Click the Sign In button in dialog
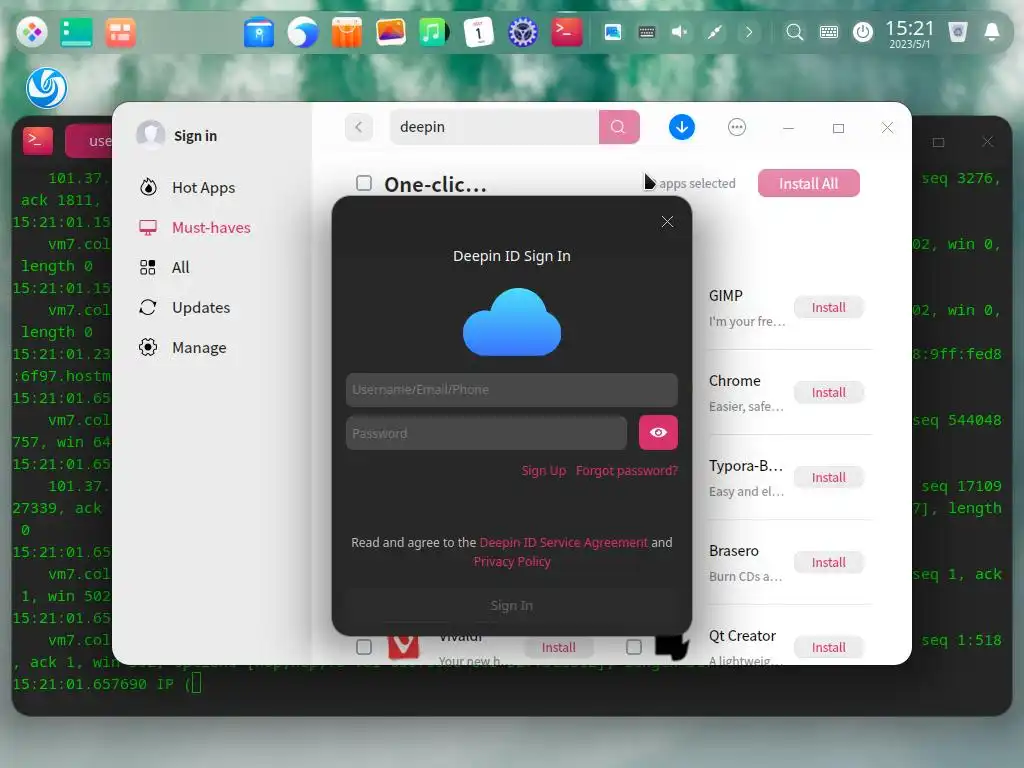Viewport: 1024px width, 768px height. 511,605
